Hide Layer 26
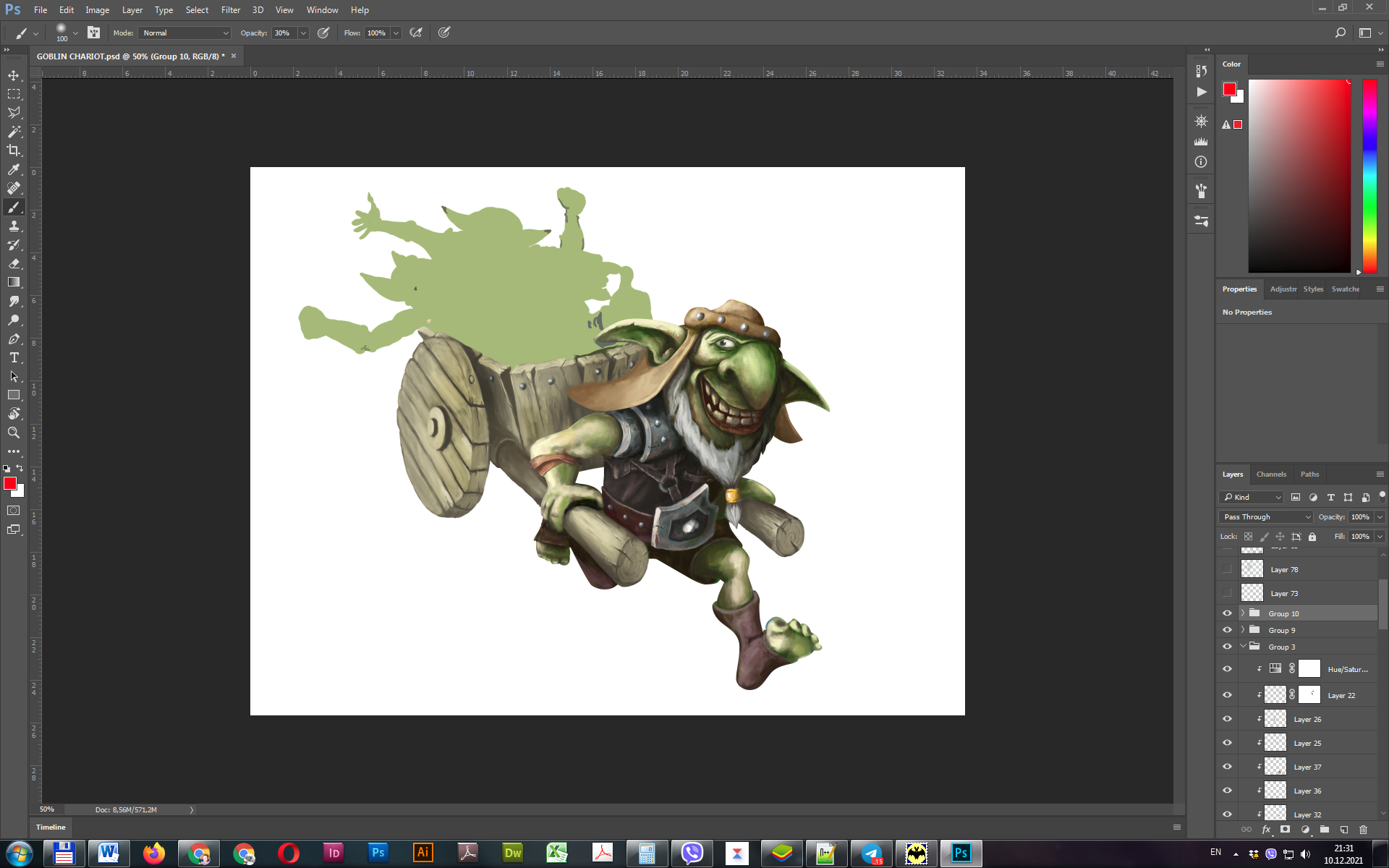 pos(1227,719)
